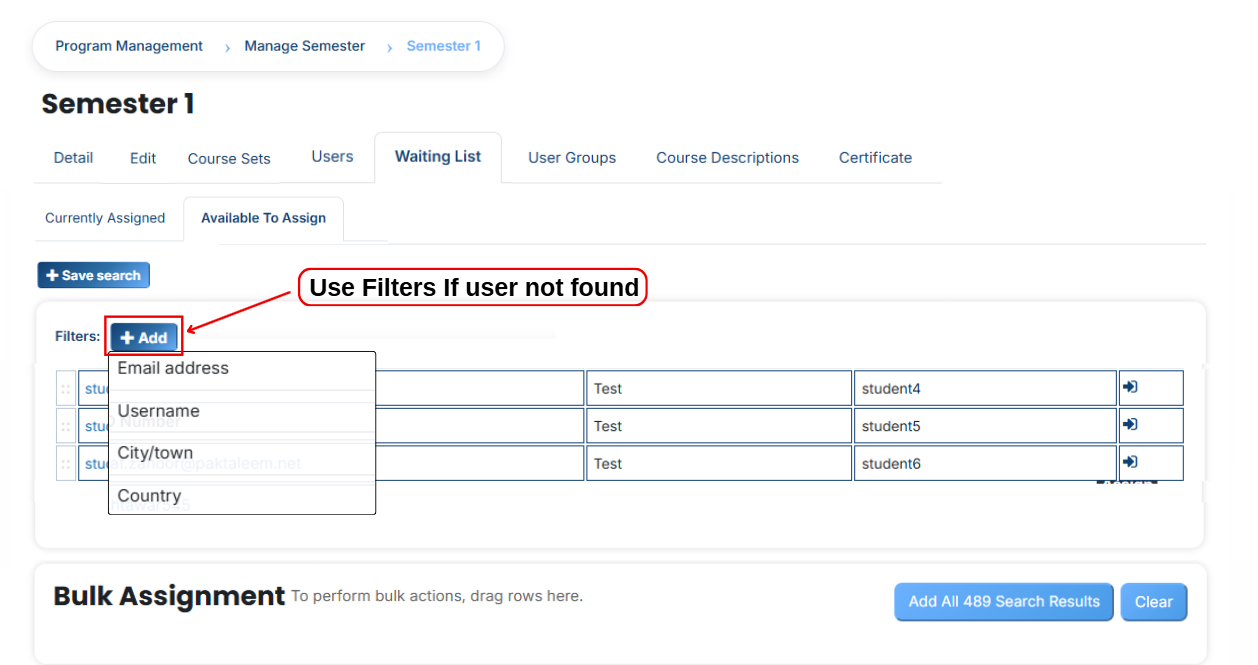Click the student5 username cell
This screenshot has width=1258, height=665.
coord(985,426)
